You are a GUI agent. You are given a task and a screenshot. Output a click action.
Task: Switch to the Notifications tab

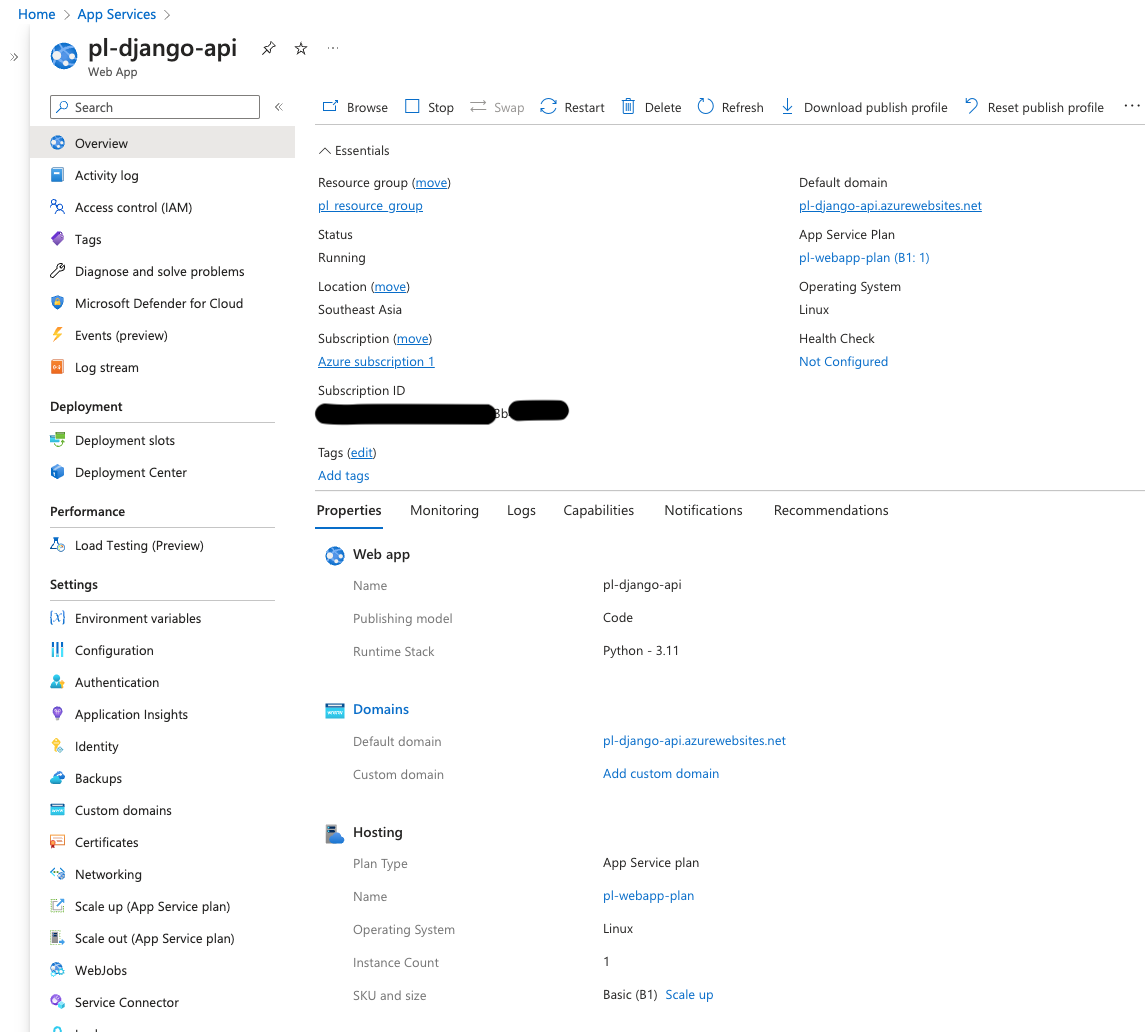703,511
